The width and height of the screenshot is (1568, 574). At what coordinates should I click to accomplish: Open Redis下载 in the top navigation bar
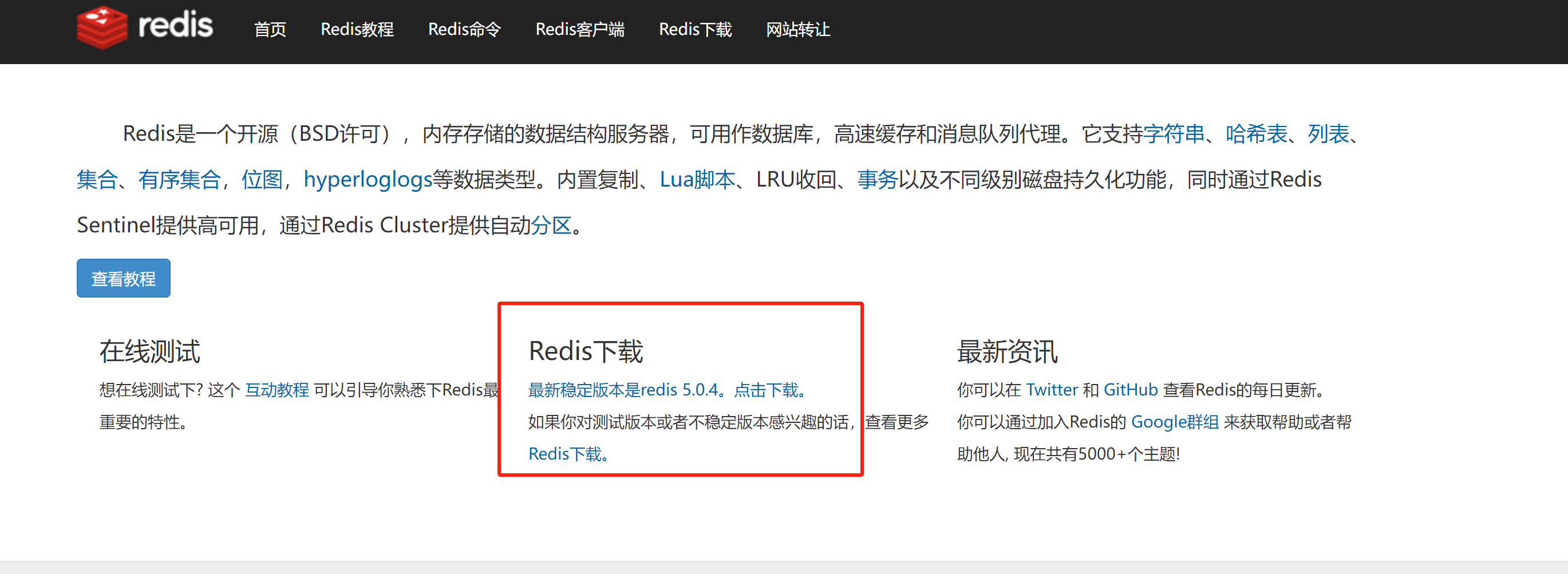[695, 29]
